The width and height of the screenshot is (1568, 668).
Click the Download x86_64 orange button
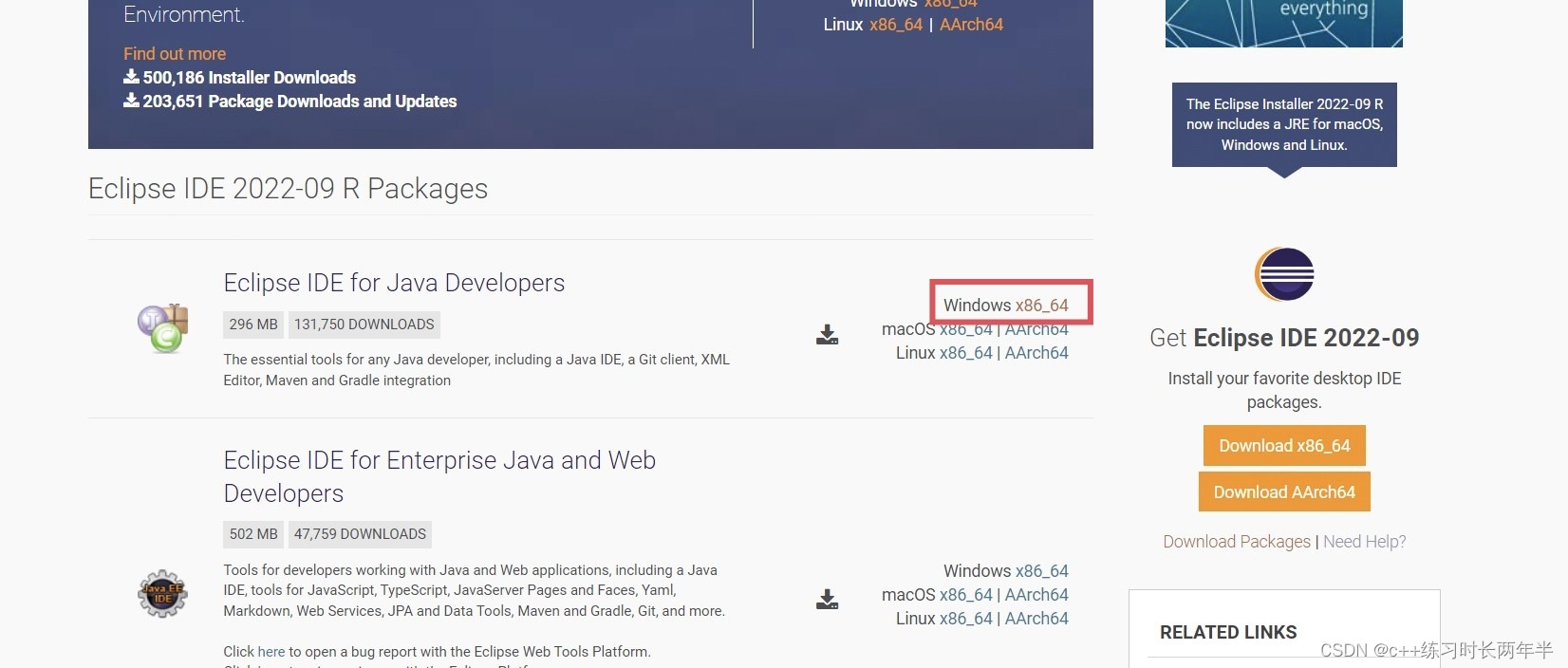[1284, 446]
